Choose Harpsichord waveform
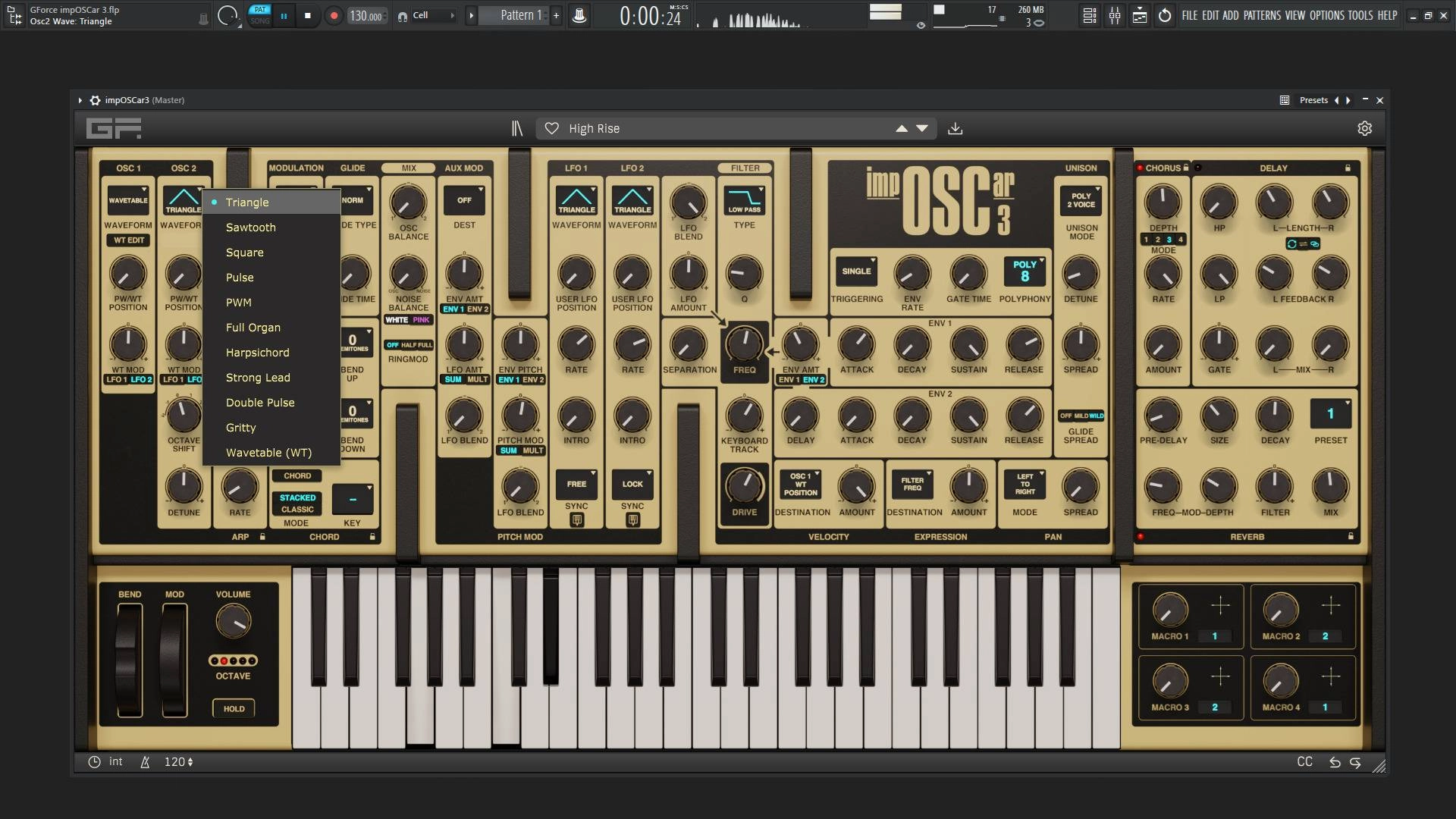 271,353
